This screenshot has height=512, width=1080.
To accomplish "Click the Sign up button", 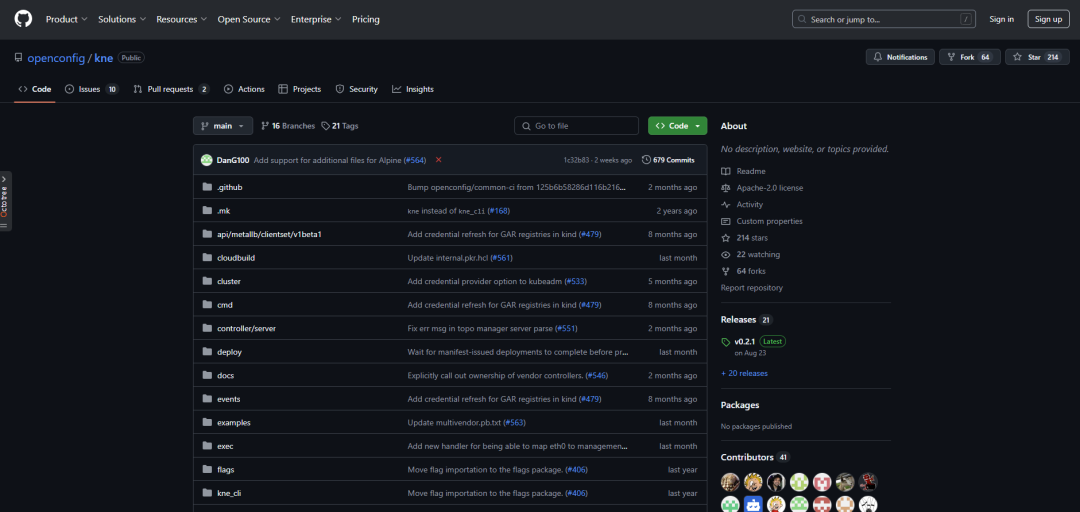I will tap(1048, 19).
